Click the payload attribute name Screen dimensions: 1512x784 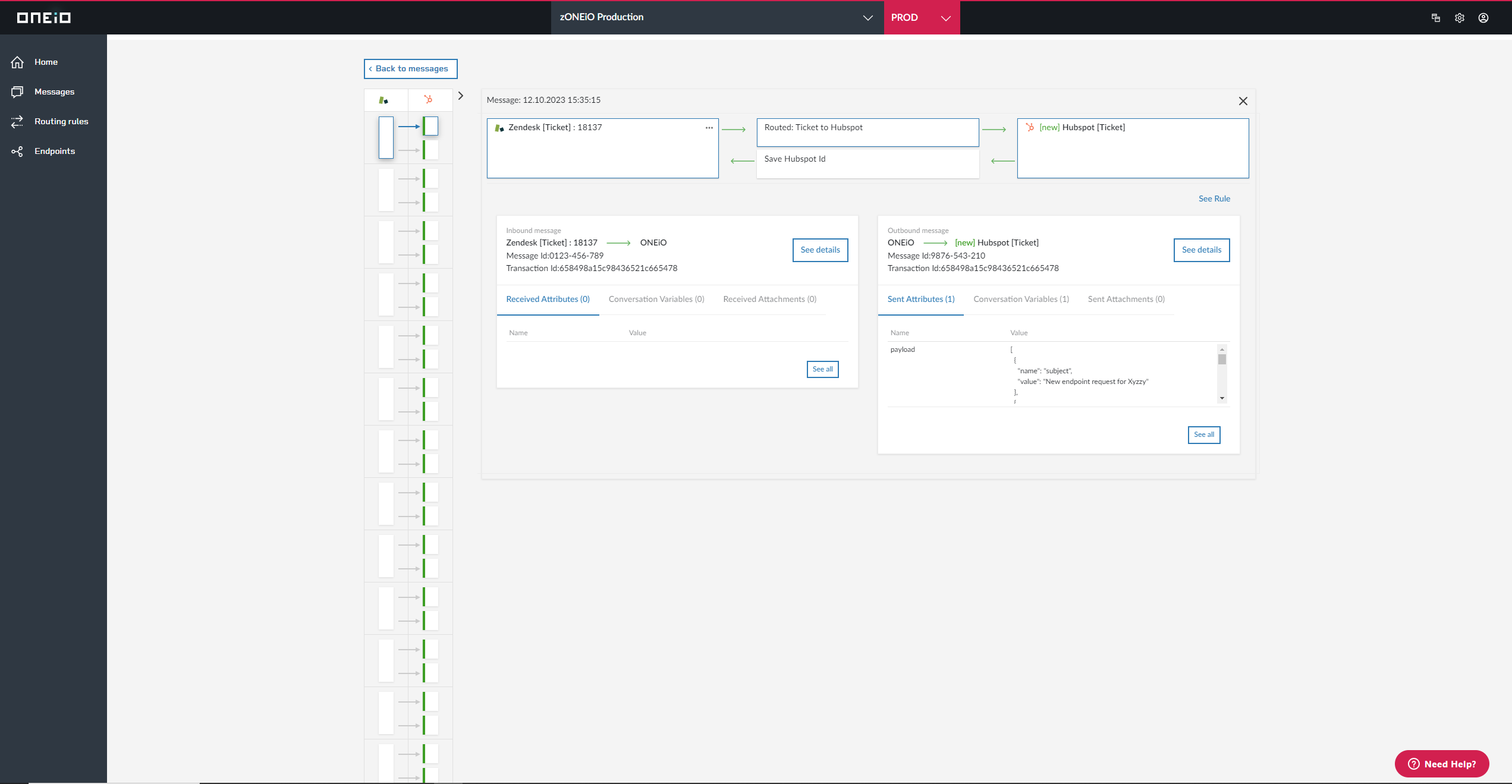(x=902, y=350)
